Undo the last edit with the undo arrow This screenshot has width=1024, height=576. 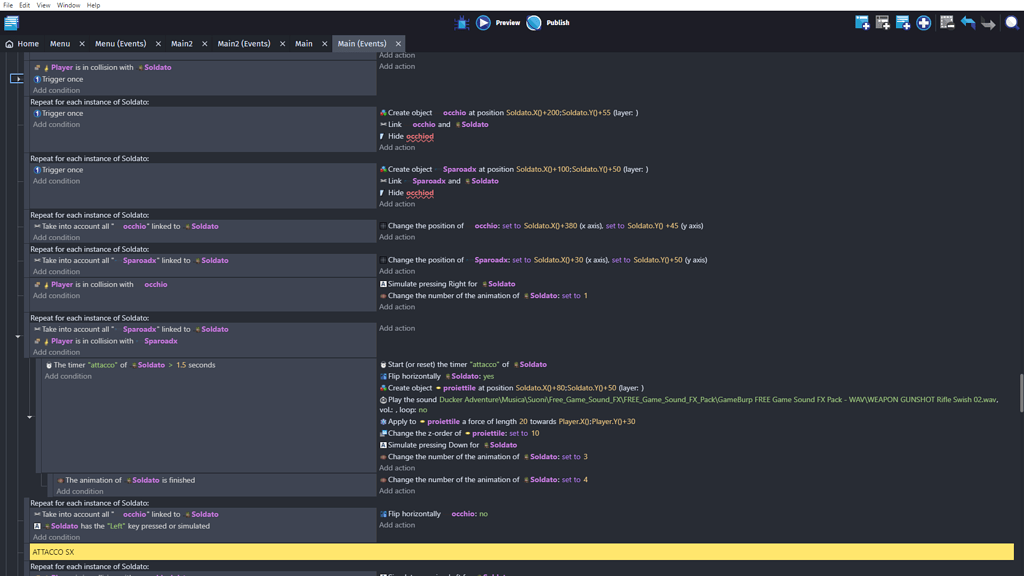tap(968, 22)
